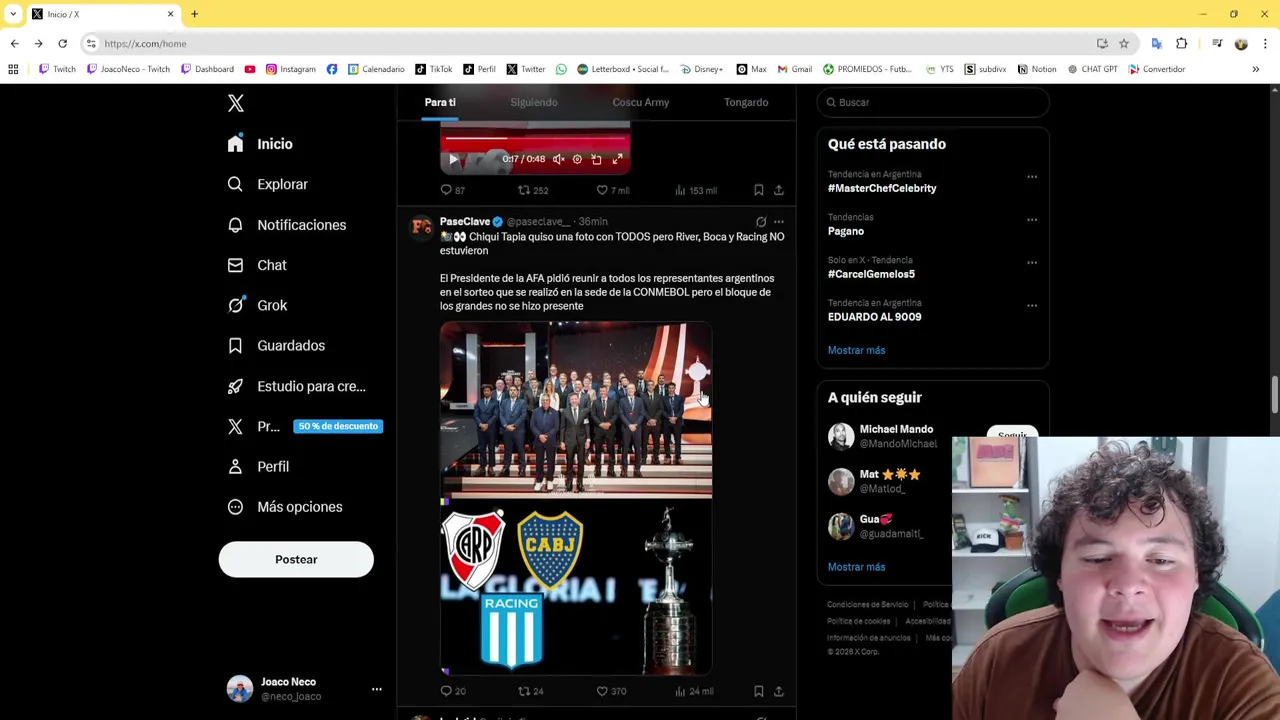Open TikTok bookmark
Screen dimensions: 1280x720
pos(433,69)
